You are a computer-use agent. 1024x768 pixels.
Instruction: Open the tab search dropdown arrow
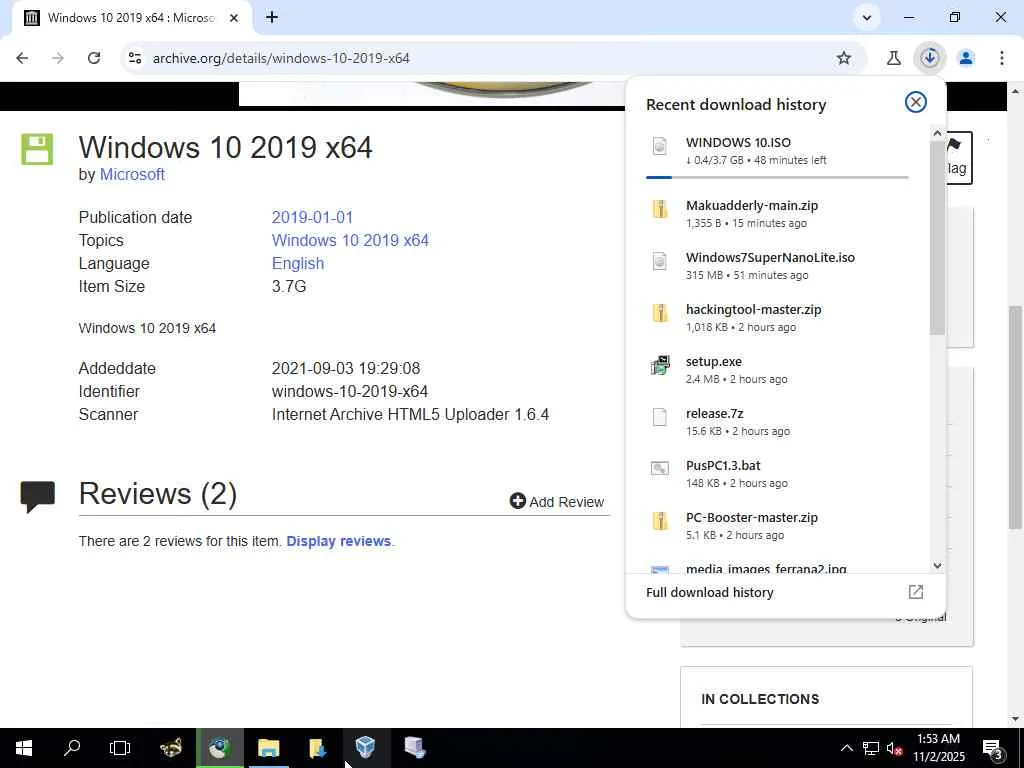pyautogui.click(x=867, y=18)
